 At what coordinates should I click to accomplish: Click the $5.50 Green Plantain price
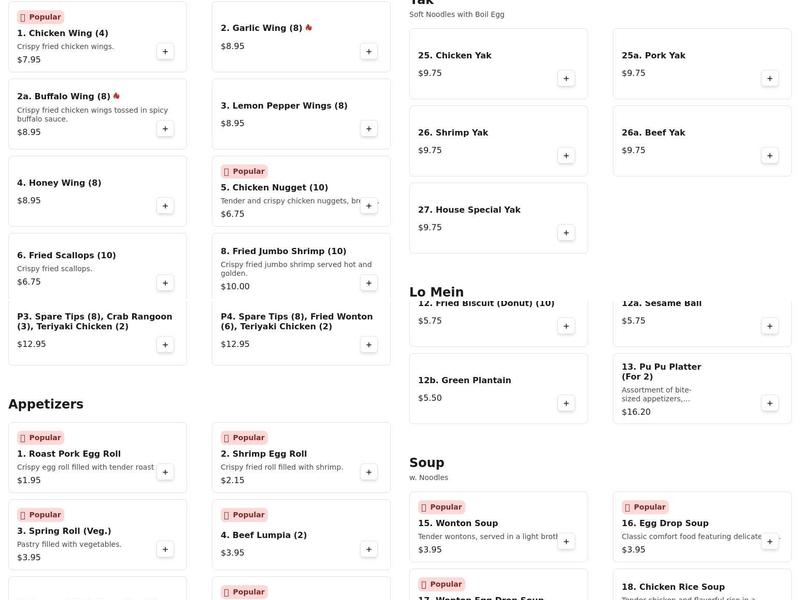(x=430, y=398)
